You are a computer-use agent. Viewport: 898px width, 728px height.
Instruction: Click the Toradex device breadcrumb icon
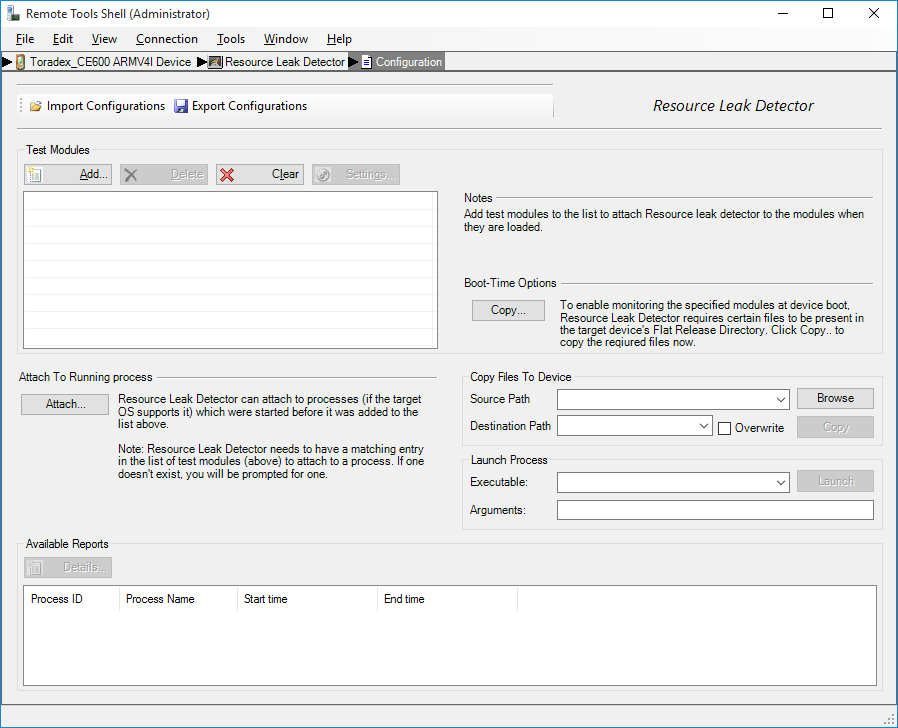(20, 62)
